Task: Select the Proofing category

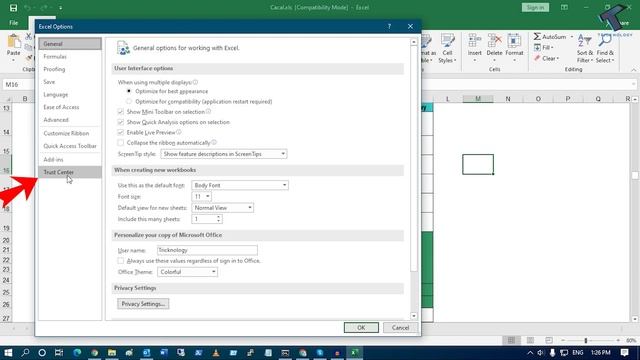Action: [70, 69]
